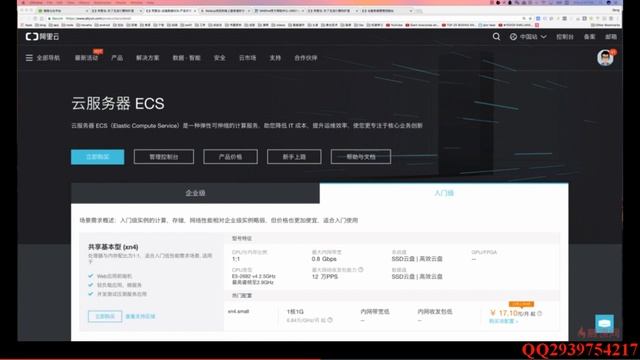Click the price ¥17.10 text

504,313
